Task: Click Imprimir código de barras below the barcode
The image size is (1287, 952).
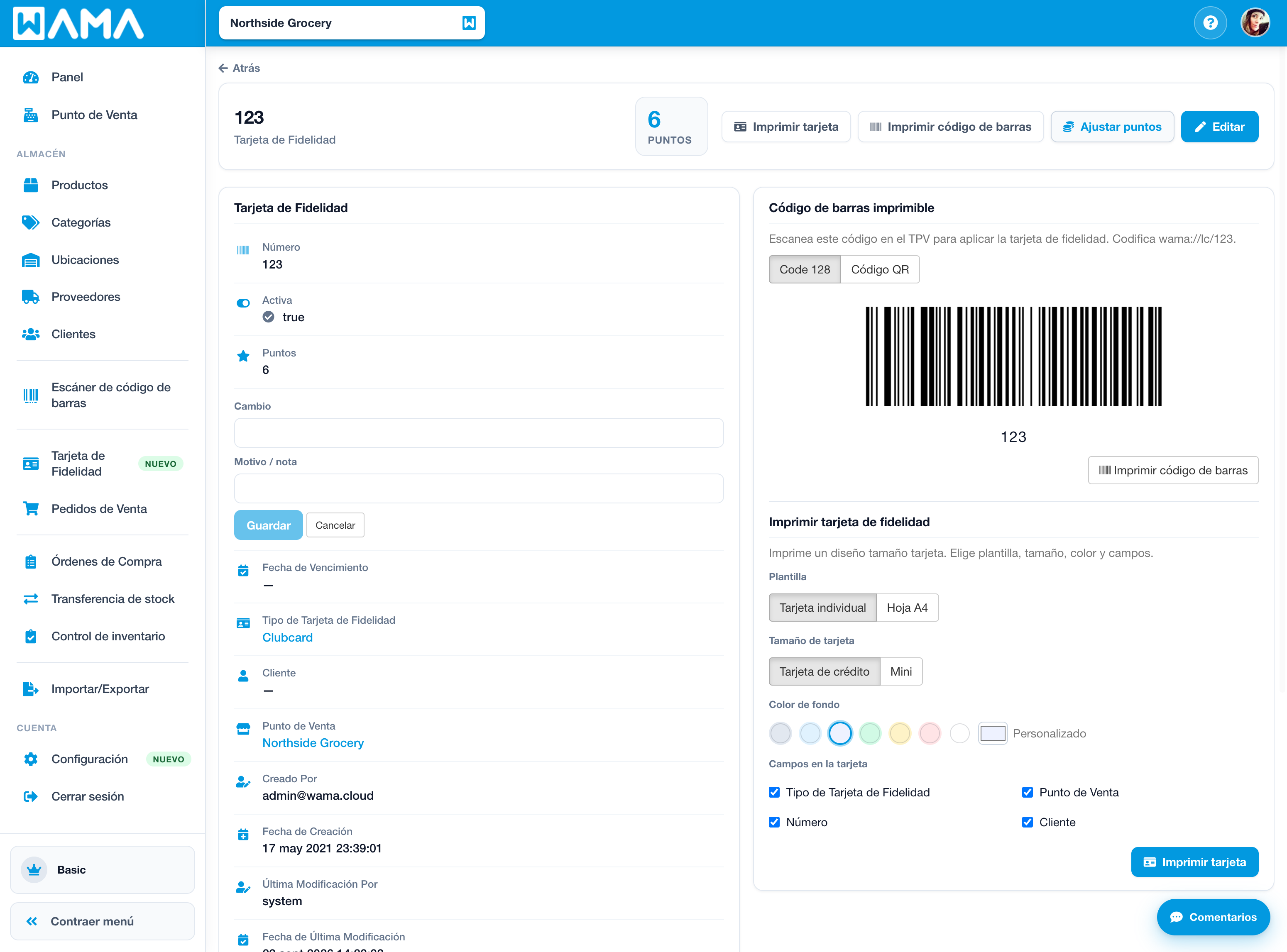Action: click(1173, 471)
